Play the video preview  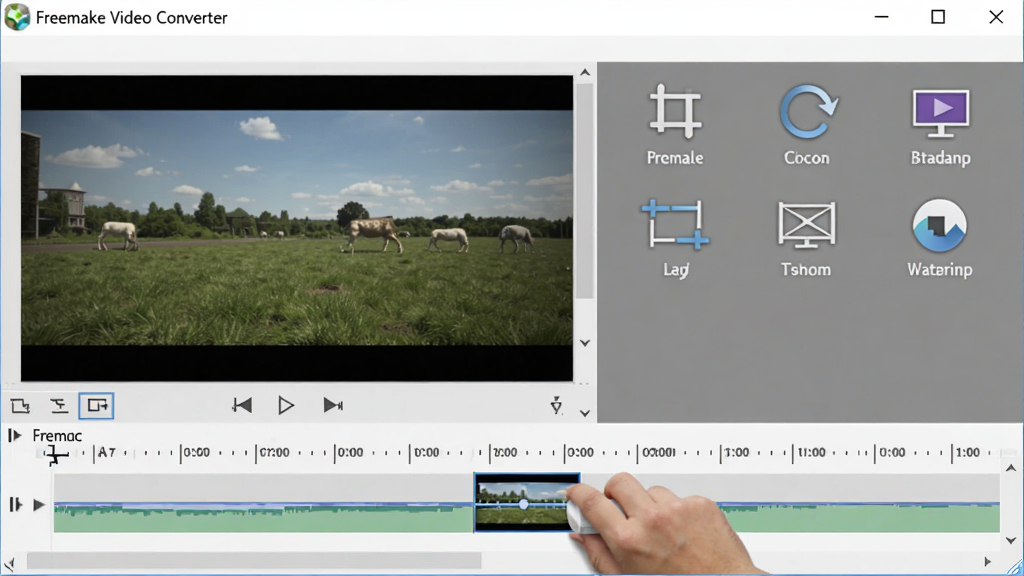(286, 406)
